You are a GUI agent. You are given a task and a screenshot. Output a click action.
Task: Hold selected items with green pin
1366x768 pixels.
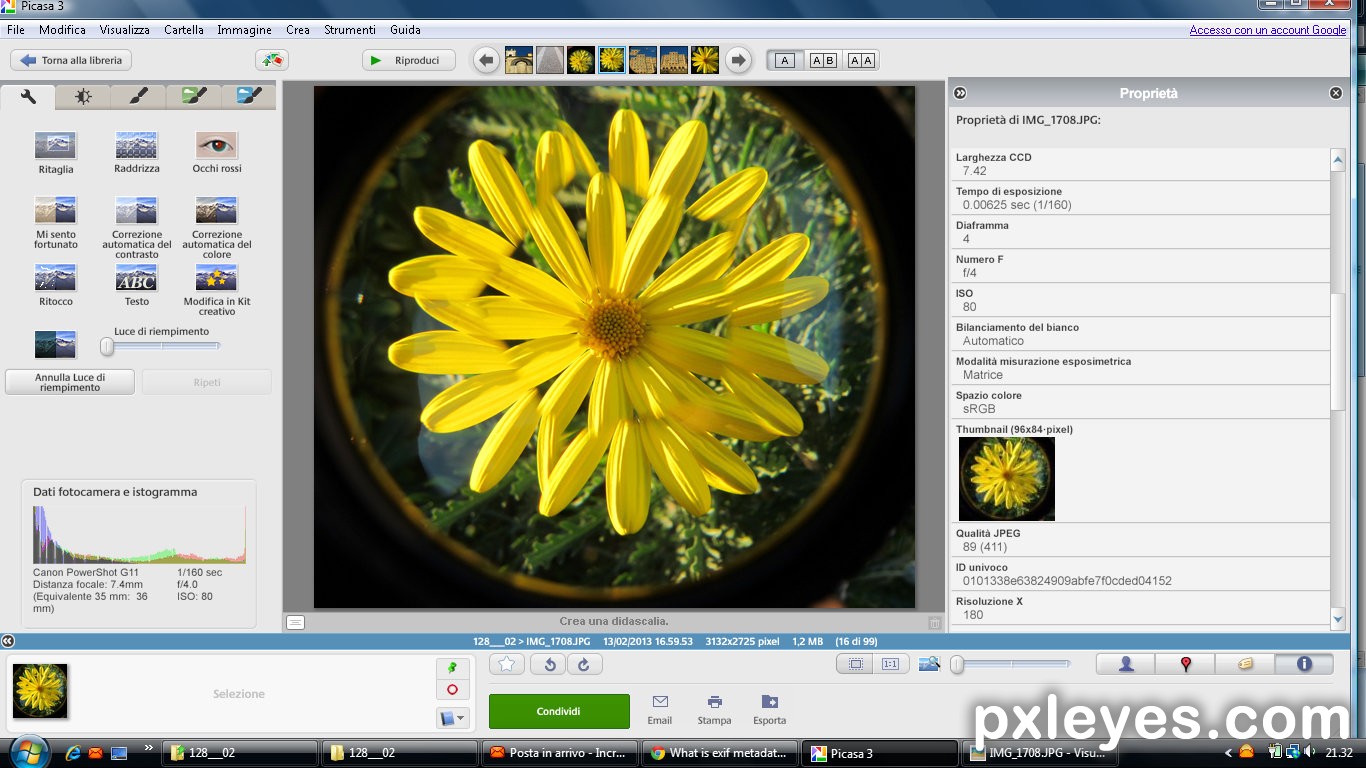click(x=452, y=668)
